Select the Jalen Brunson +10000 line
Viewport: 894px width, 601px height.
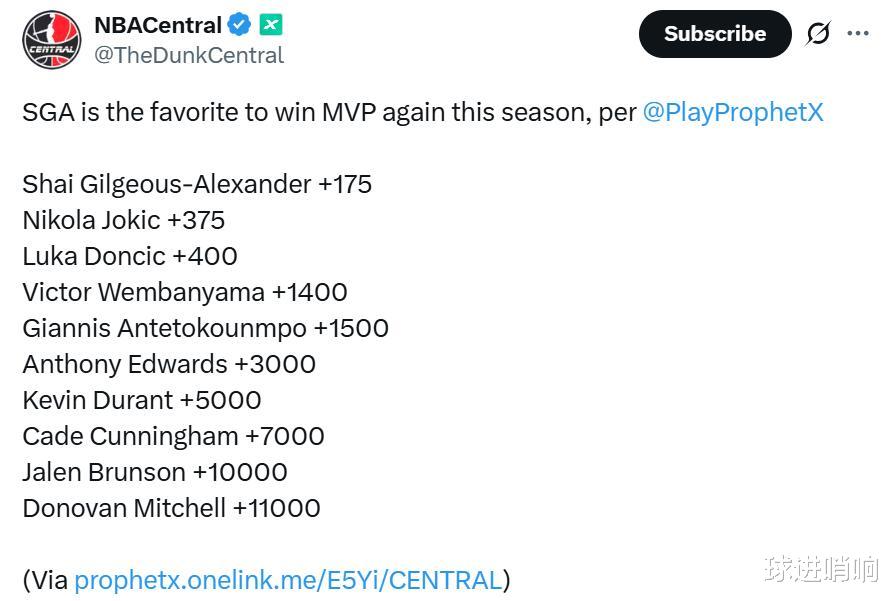coord(155,472)
